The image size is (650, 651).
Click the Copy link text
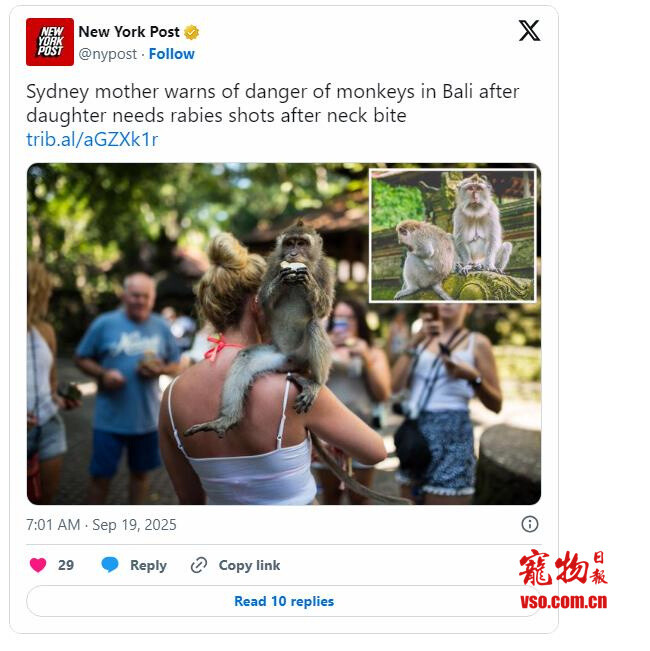[249, 565]
